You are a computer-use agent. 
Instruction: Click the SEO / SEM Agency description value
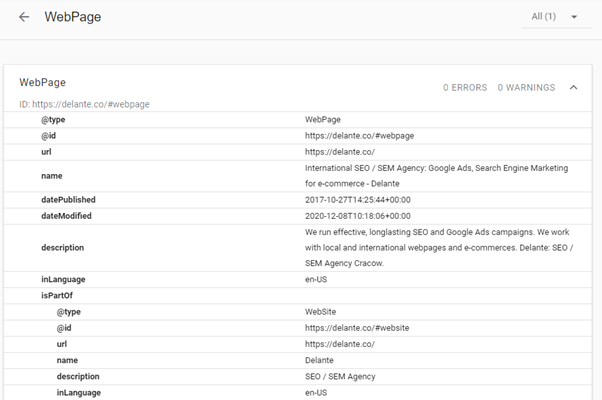(340, 377)
